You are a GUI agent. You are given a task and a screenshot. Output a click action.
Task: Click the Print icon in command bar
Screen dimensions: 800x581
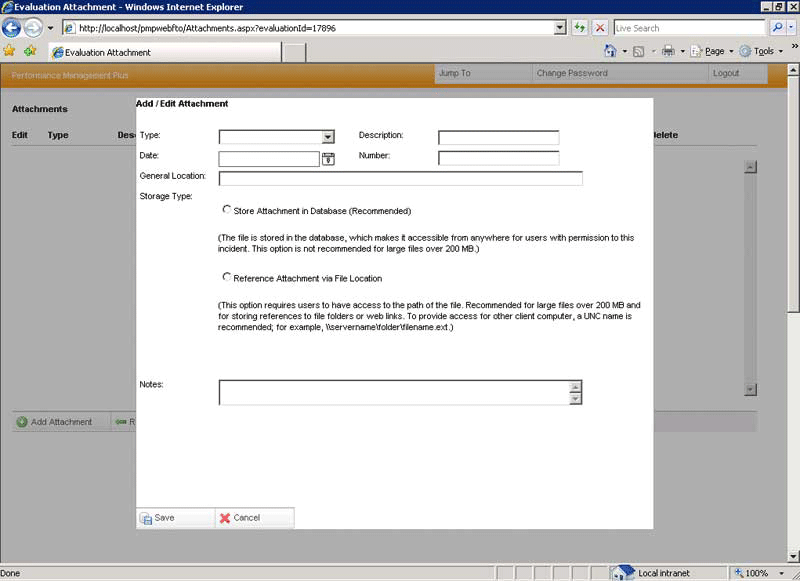click(x=668, y=51)
